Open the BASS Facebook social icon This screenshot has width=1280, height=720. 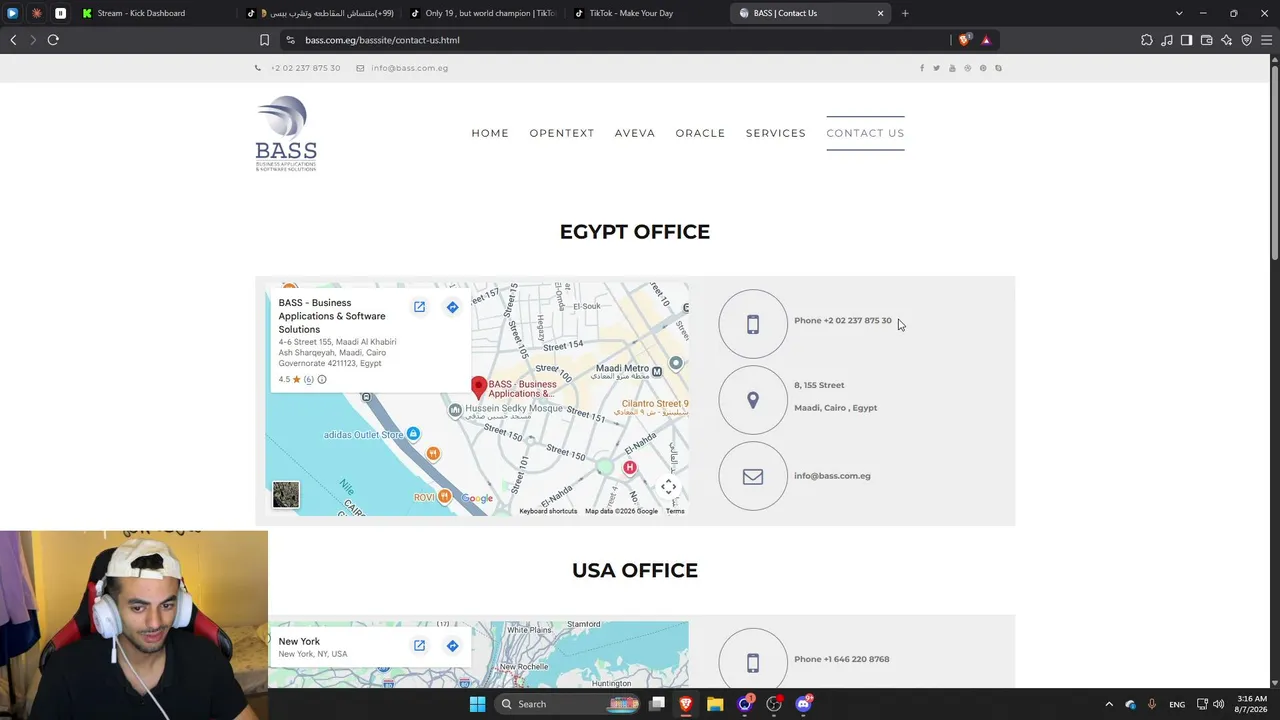point(922,68)
